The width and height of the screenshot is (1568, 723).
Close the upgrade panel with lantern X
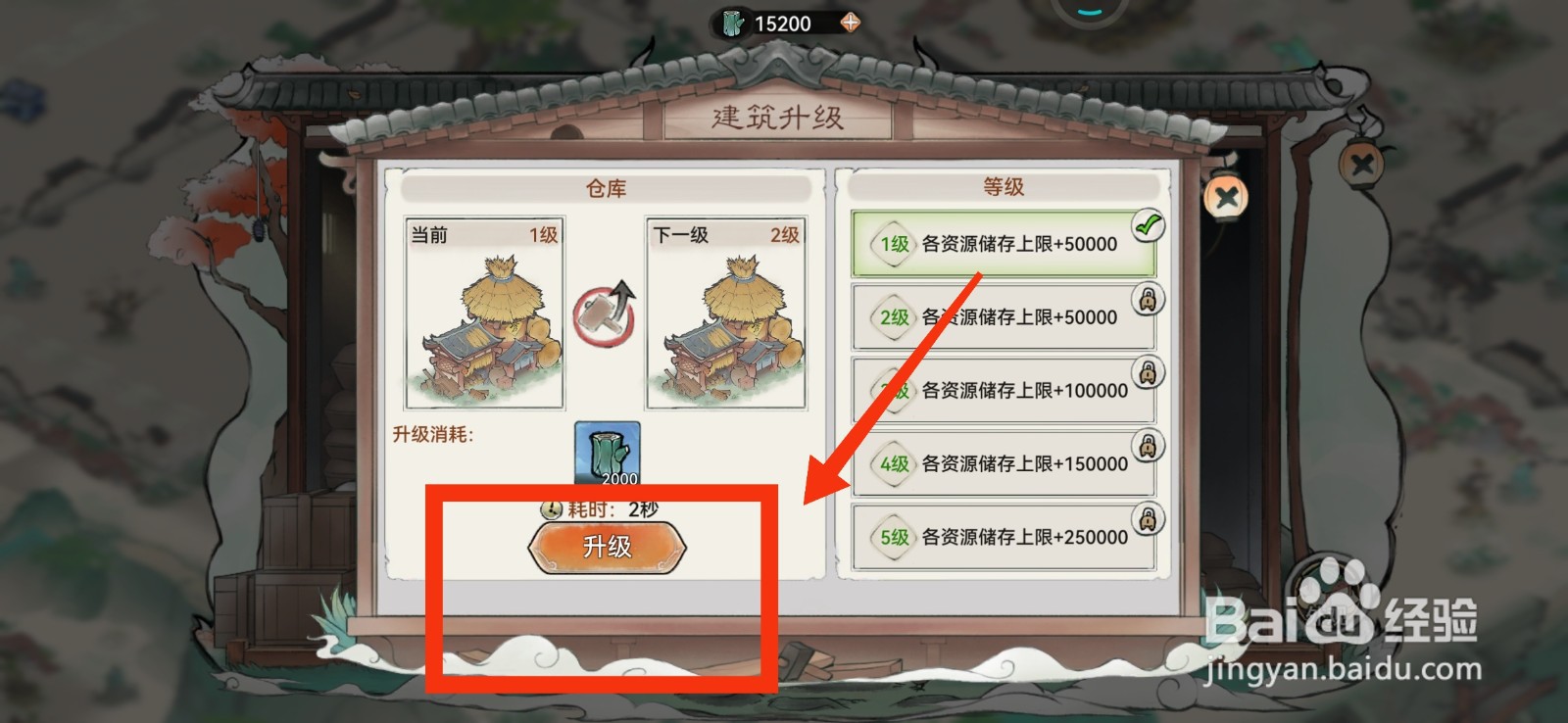pos(1225,199)
